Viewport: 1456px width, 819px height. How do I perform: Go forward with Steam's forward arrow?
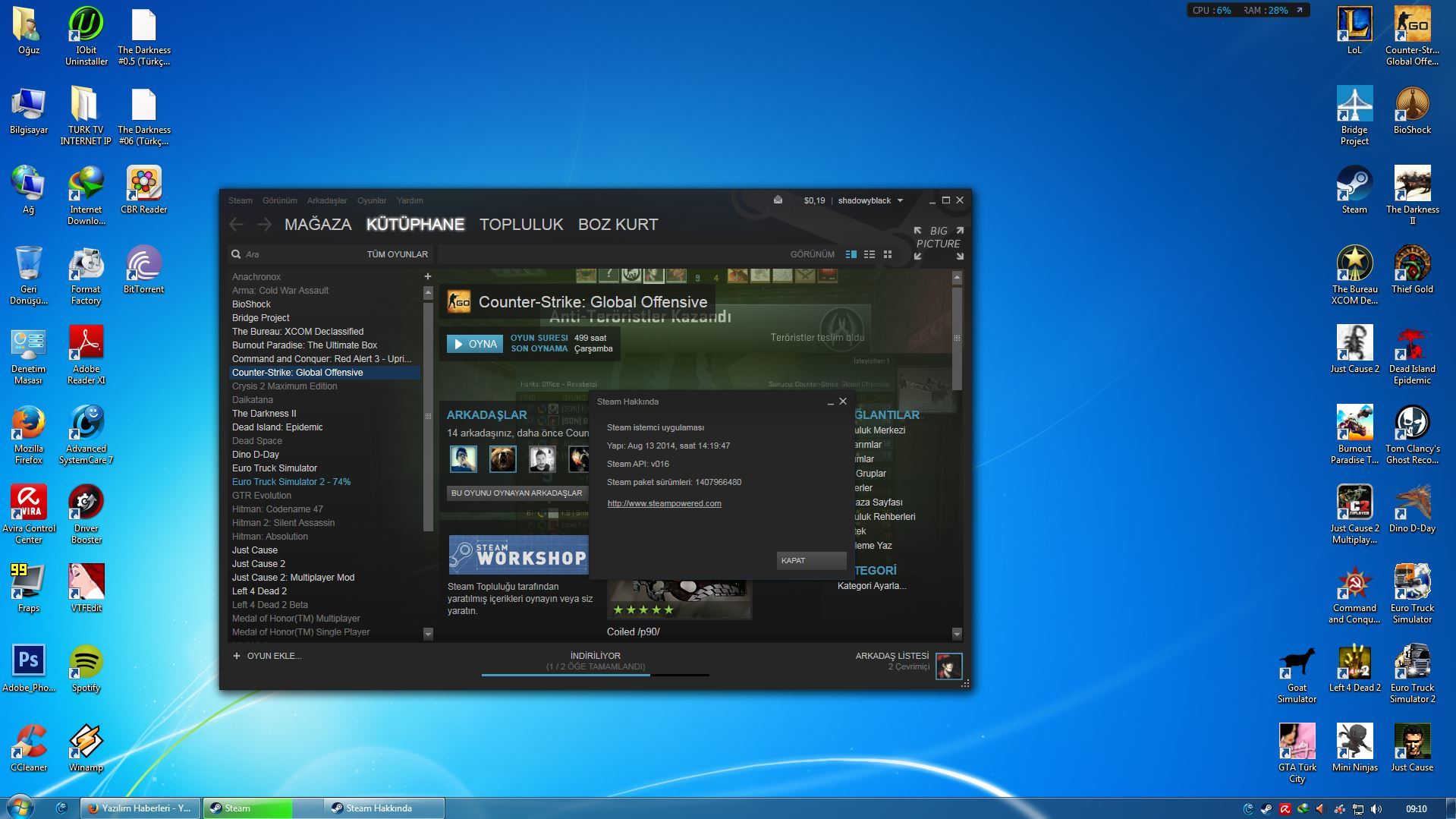pos(264,224)
